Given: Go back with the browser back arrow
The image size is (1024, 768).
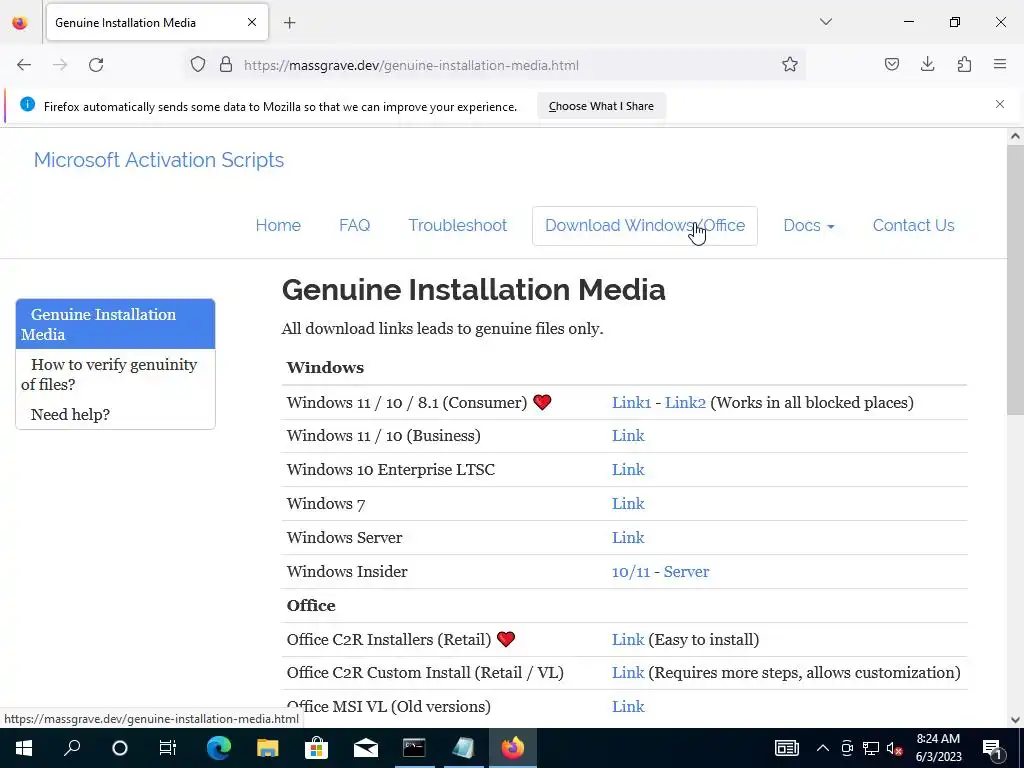Looking at the screenshot, I should tap(24, 65).
